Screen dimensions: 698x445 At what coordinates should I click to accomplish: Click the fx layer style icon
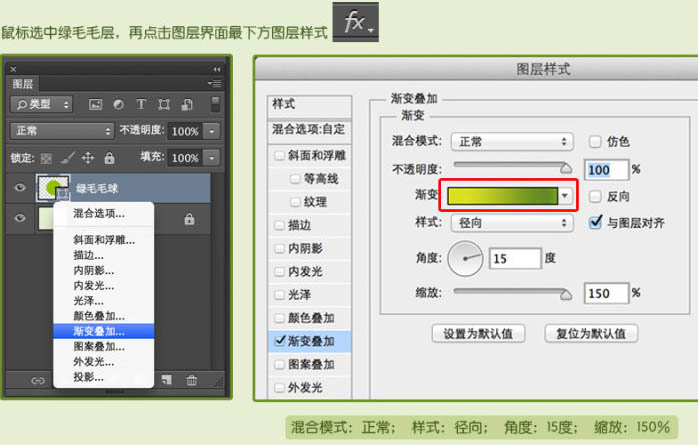tap(356, 22)
